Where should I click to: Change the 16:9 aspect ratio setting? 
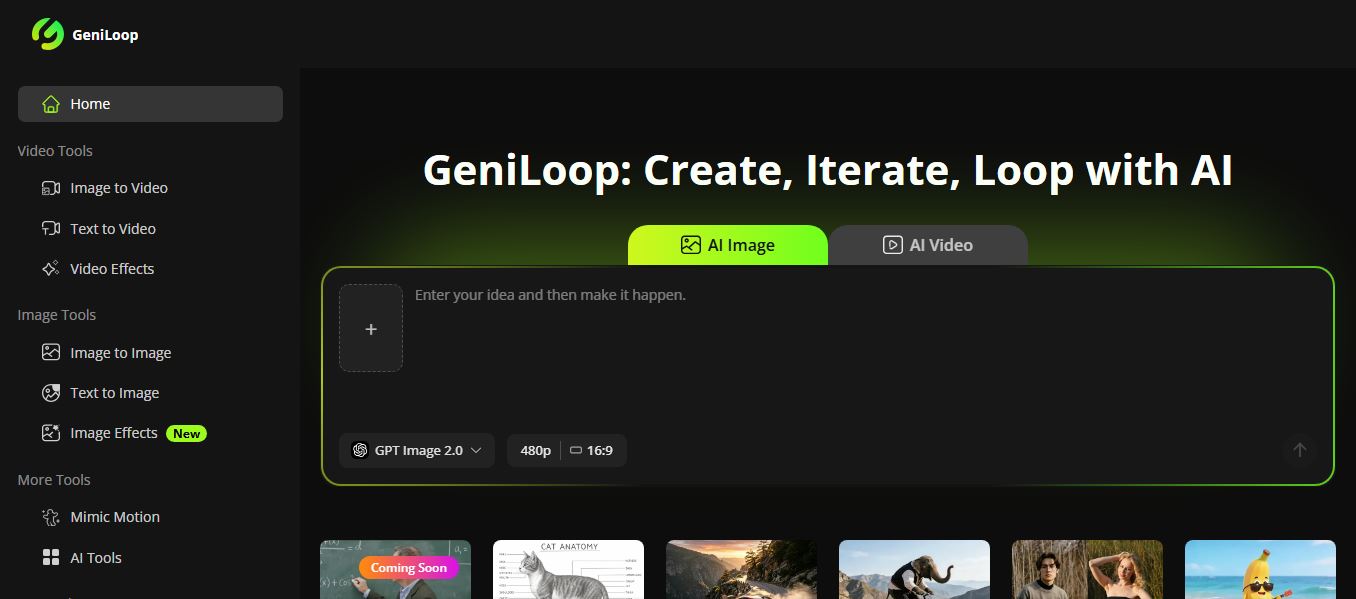592,450
